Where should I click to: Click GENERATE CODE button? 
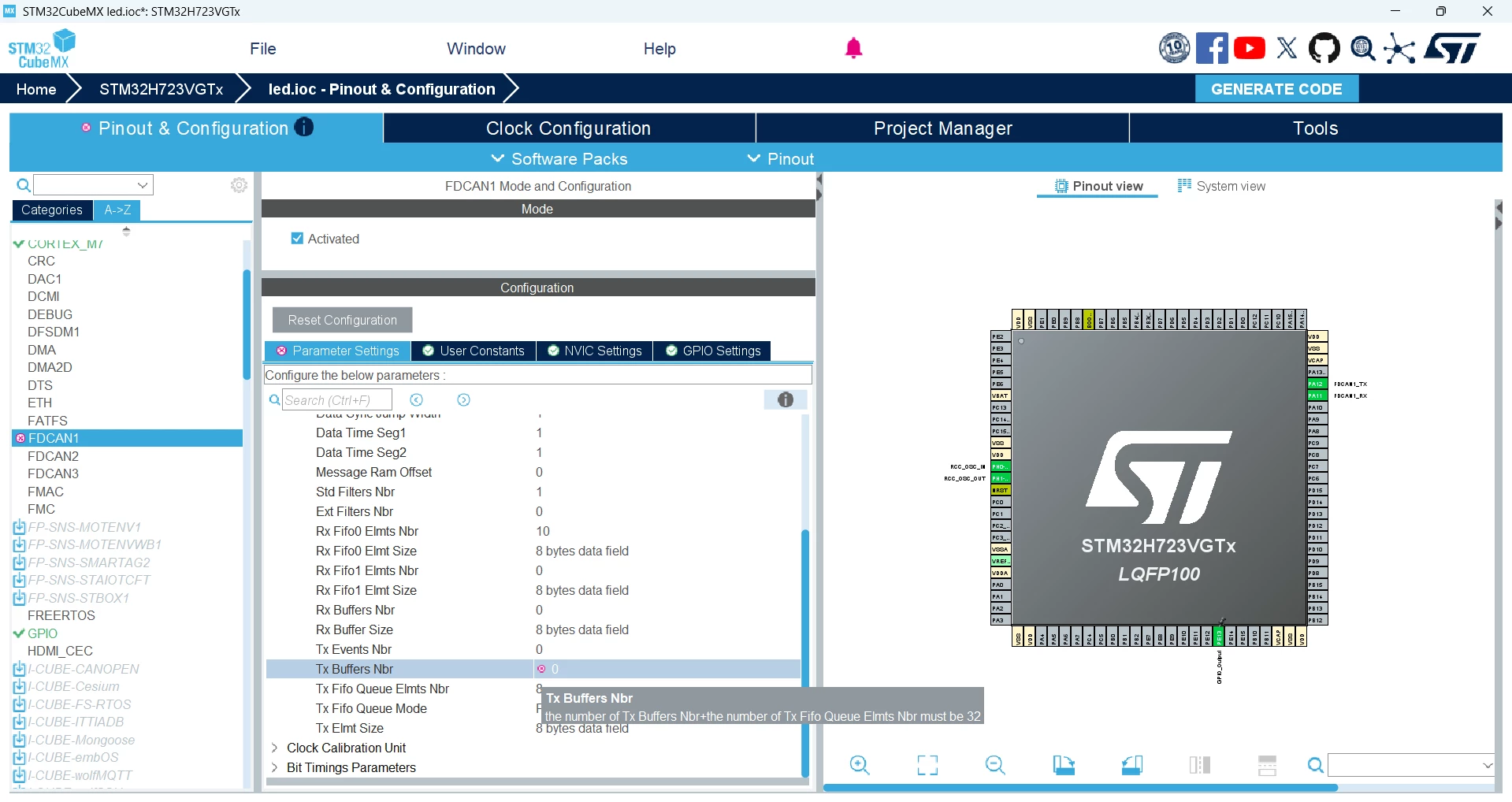(1276, 89)
